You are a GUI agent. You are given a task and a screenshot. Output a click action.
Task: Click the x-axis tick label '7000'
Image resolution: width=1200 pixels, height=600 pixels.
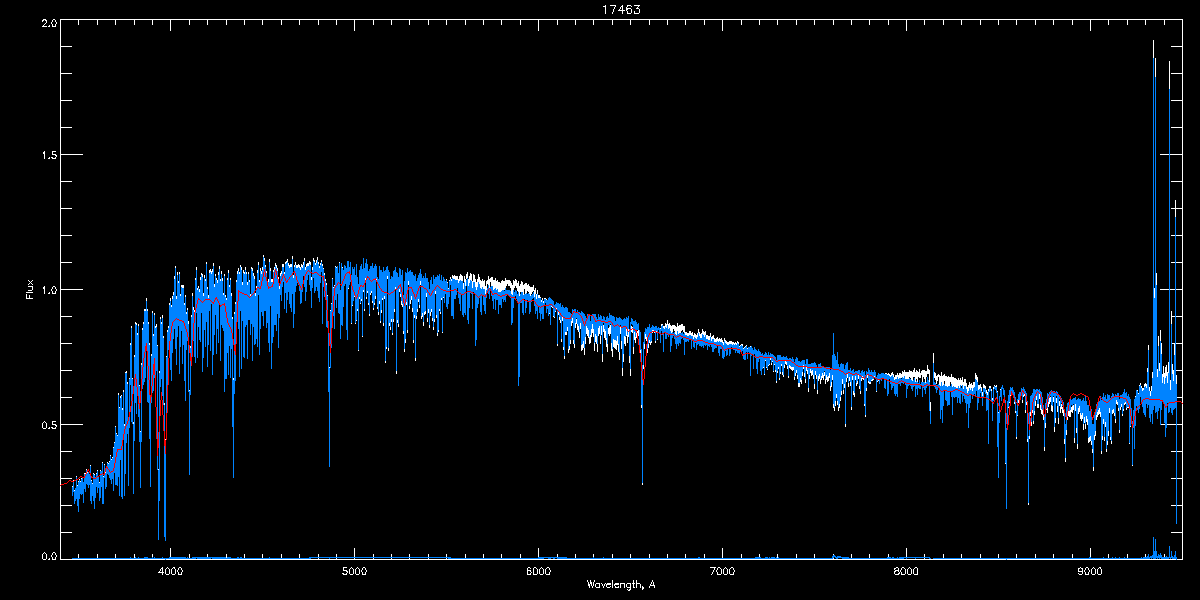point(723,572)
